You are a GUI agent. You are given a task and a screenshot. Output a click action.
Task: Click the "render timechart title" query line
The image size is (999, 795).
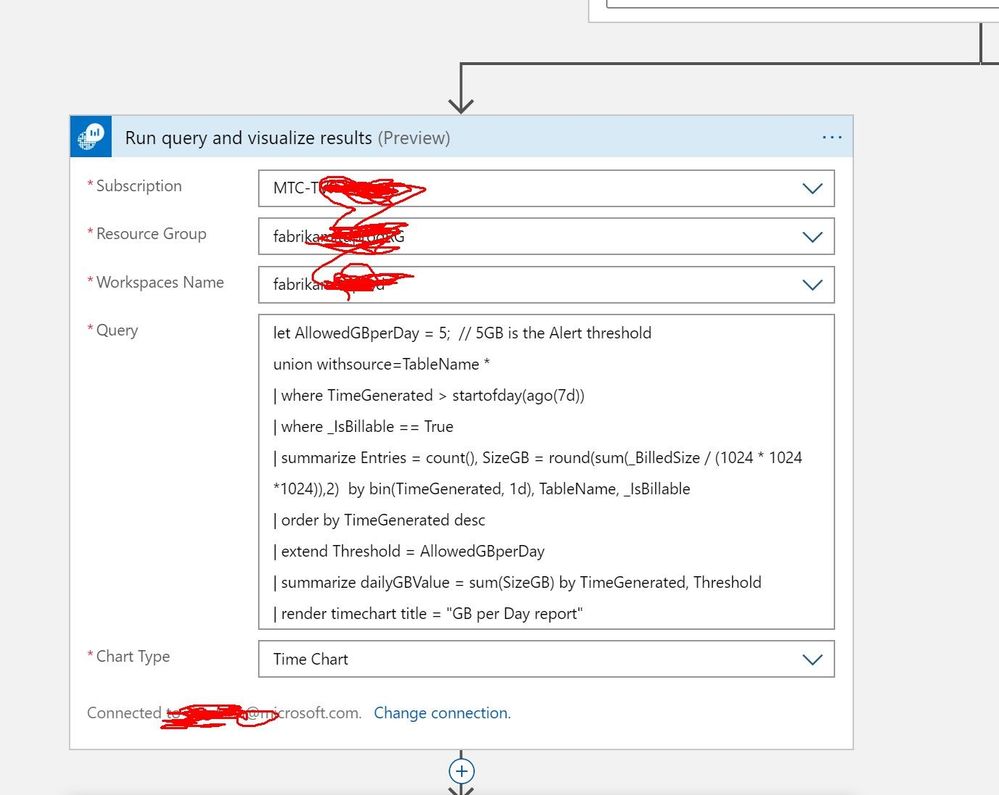pos(428,614)
